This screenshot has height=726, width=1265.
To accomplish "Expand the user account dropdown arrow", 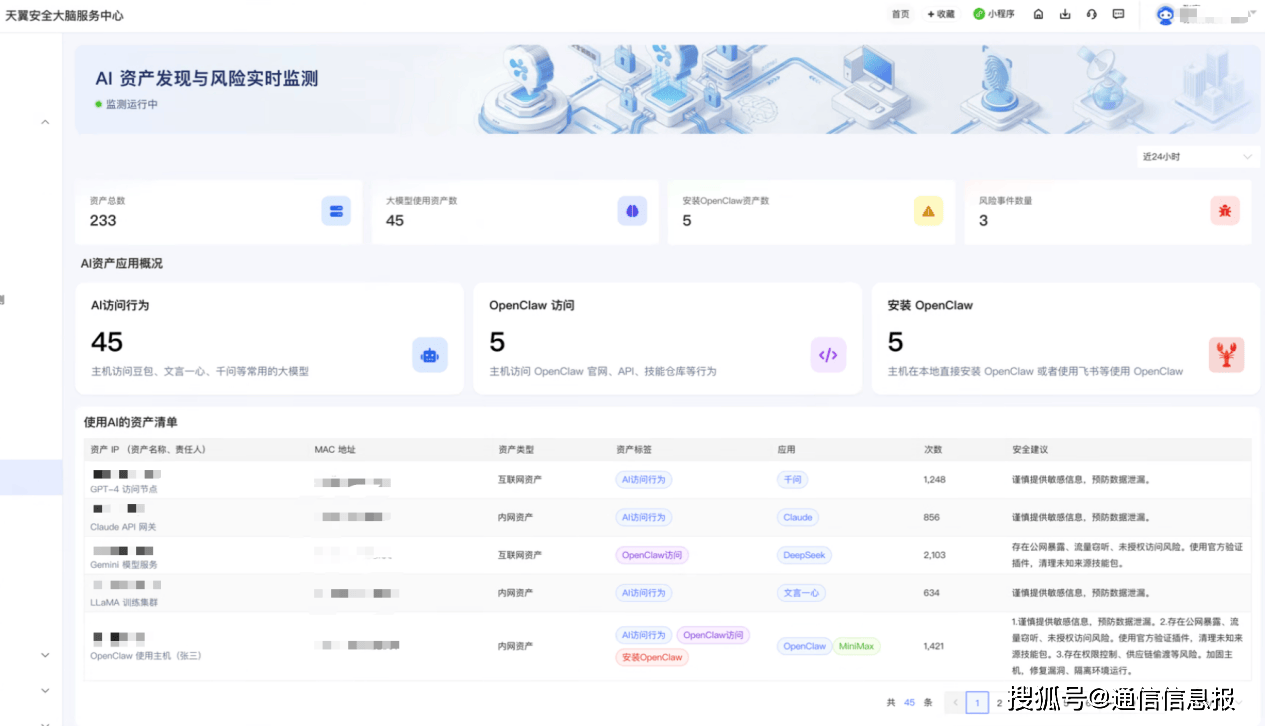I will (1251, 15).
